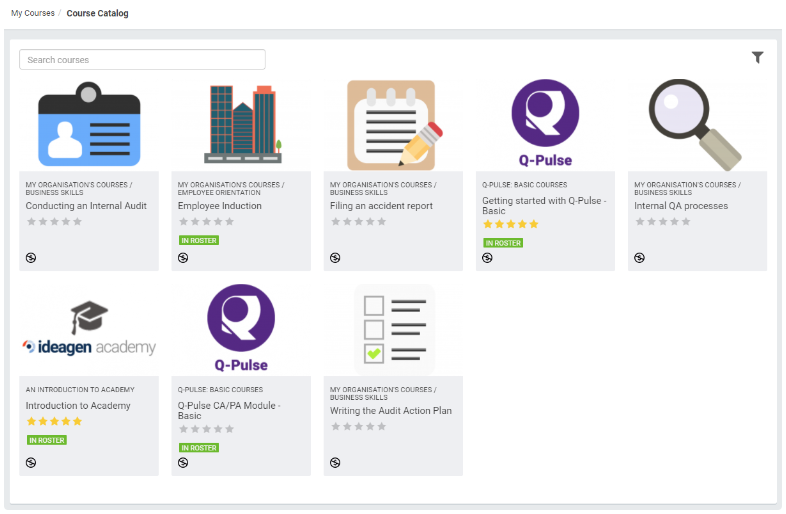Open Writing the Audit Action Plan title
786x514 pixels.
pos(390,411)
